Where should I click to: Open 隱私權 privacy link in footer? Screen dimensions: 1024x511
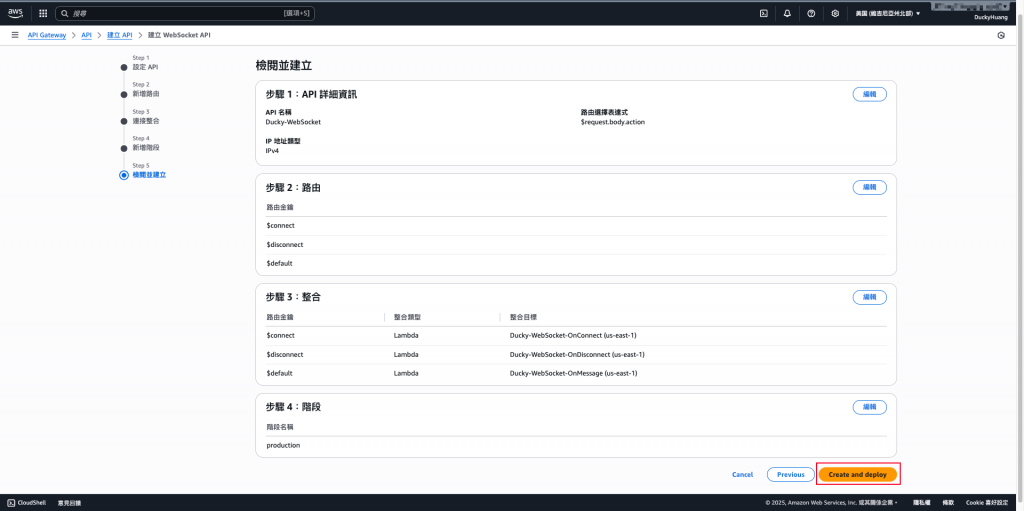(923, 503)
